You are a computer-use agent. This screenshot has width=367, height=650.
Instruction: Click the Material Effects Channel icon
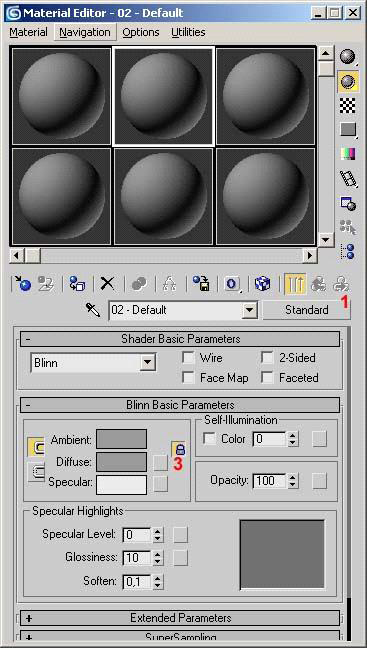tap(232, 284)
